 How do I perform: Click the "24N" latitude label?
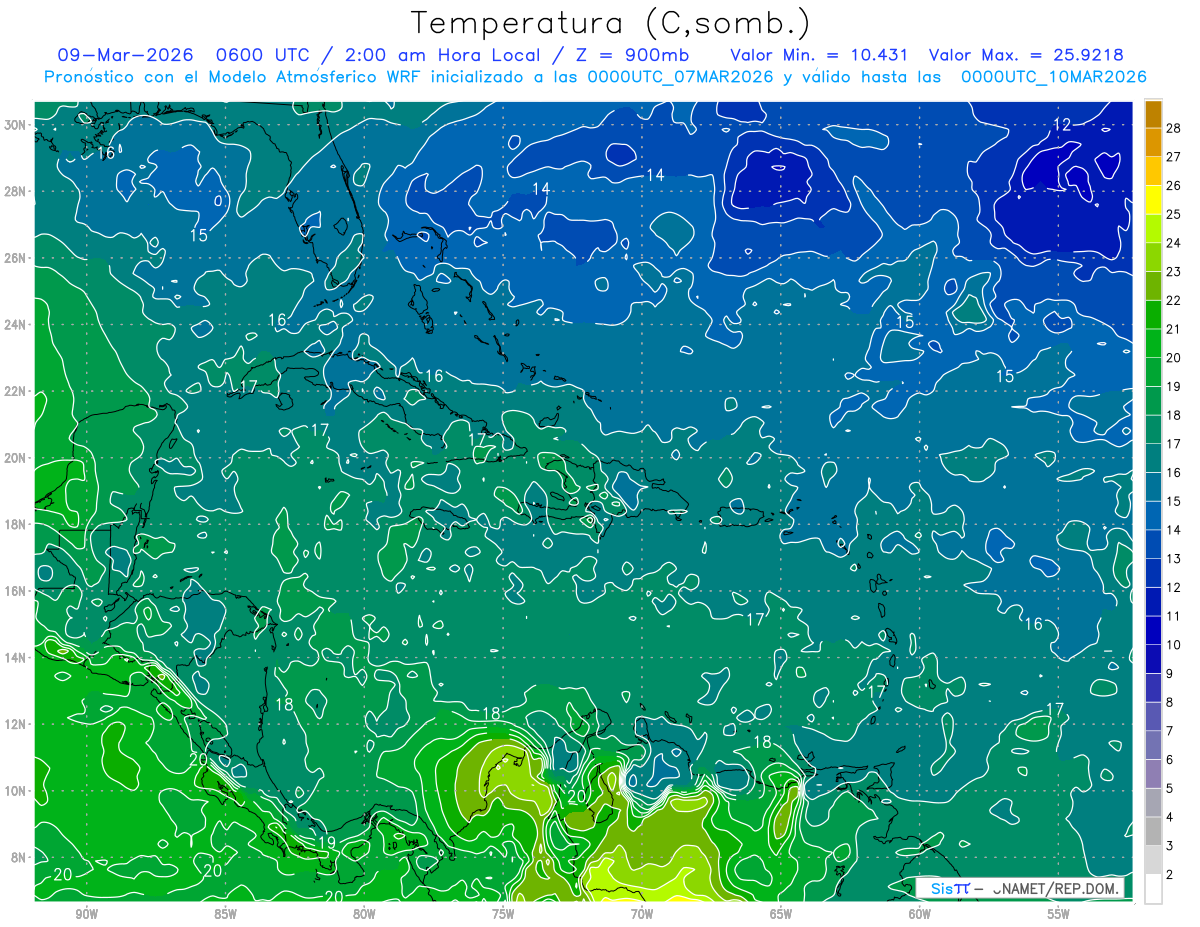14,325
